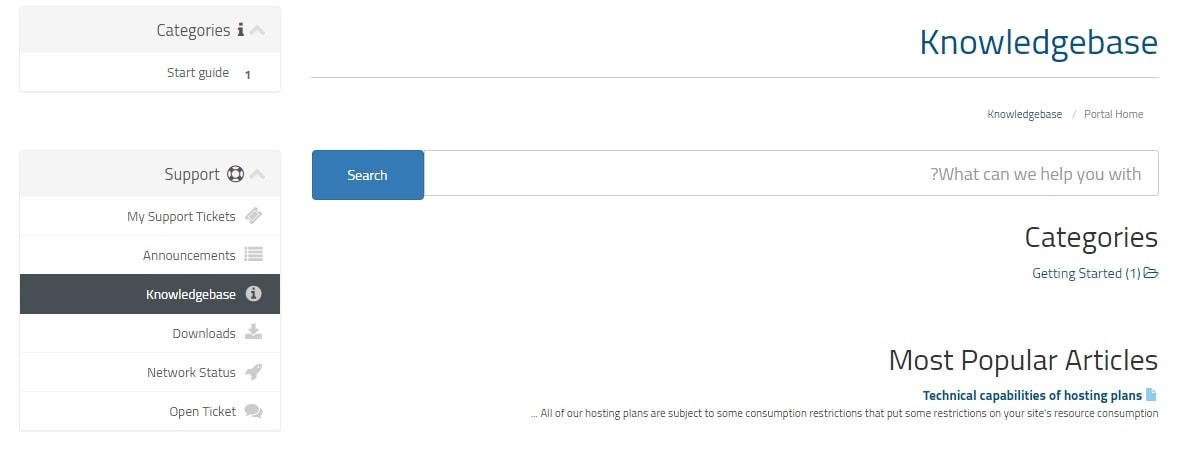1199x476 pixels.
Task: Focus the 'What can we help you with' search field
Action: (x=791, y=173)
